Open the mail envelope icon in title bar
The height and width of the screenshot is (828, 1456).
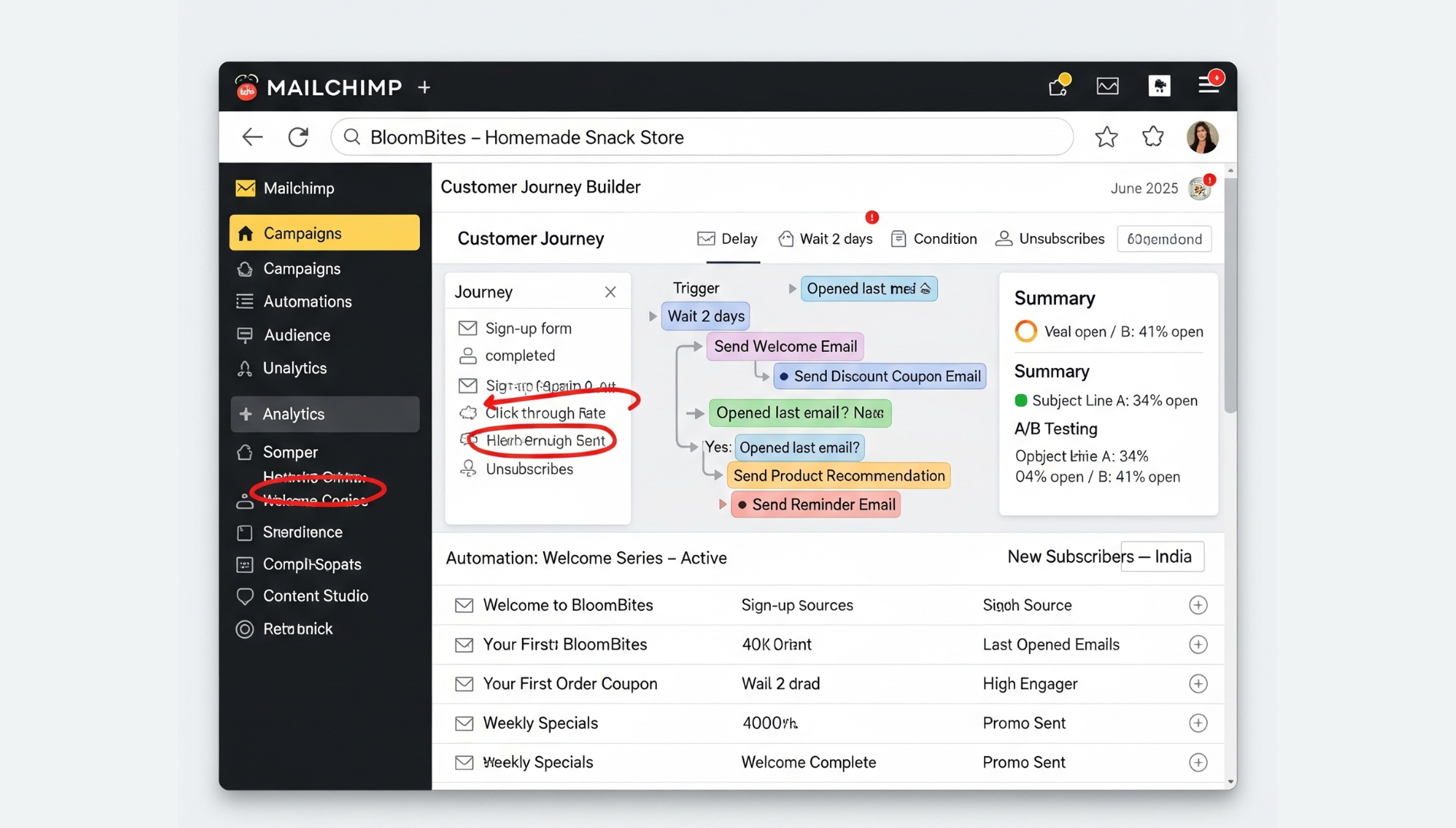point(1107,86)
